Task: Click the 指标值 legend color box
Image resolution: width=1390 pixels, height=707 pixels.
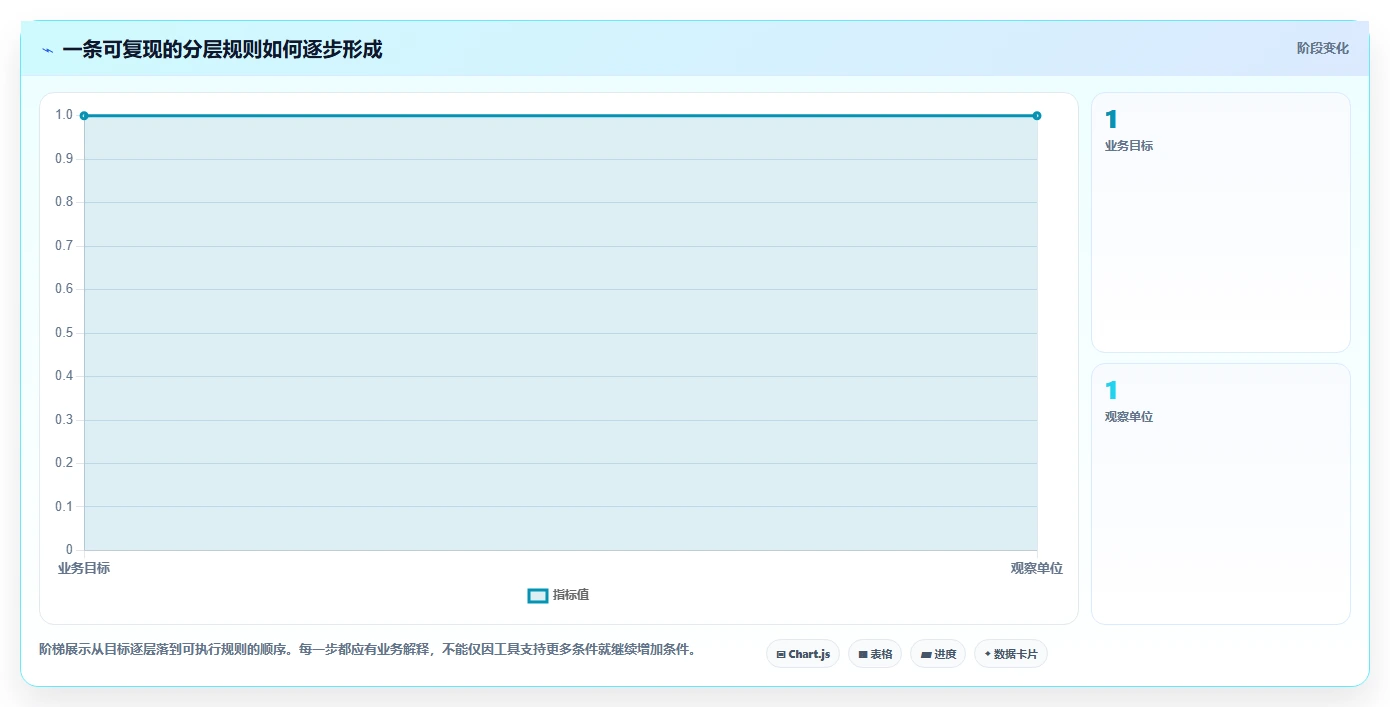Action: (538, 596)
